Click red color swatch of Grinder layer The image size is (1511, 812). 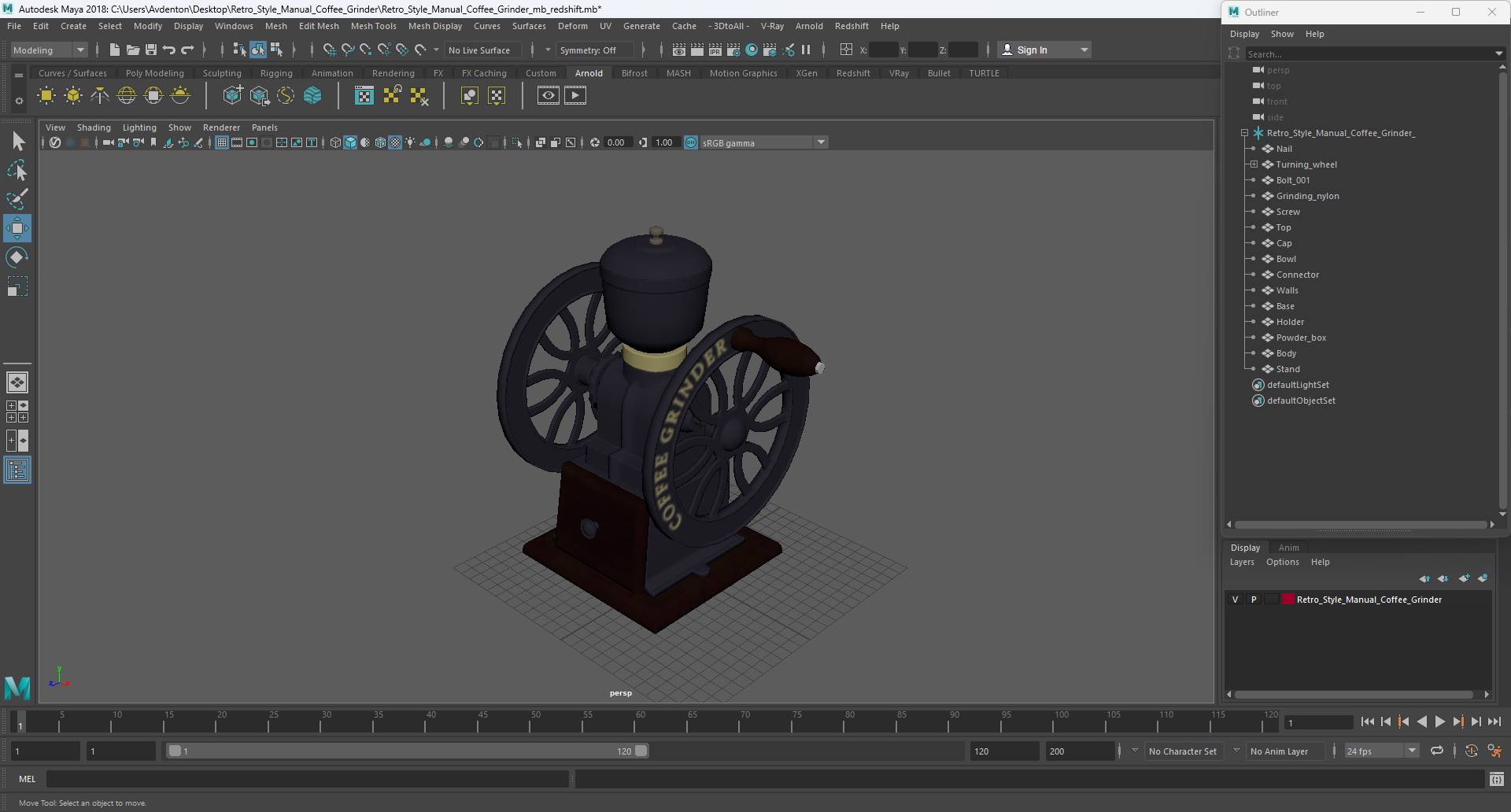1288,600
